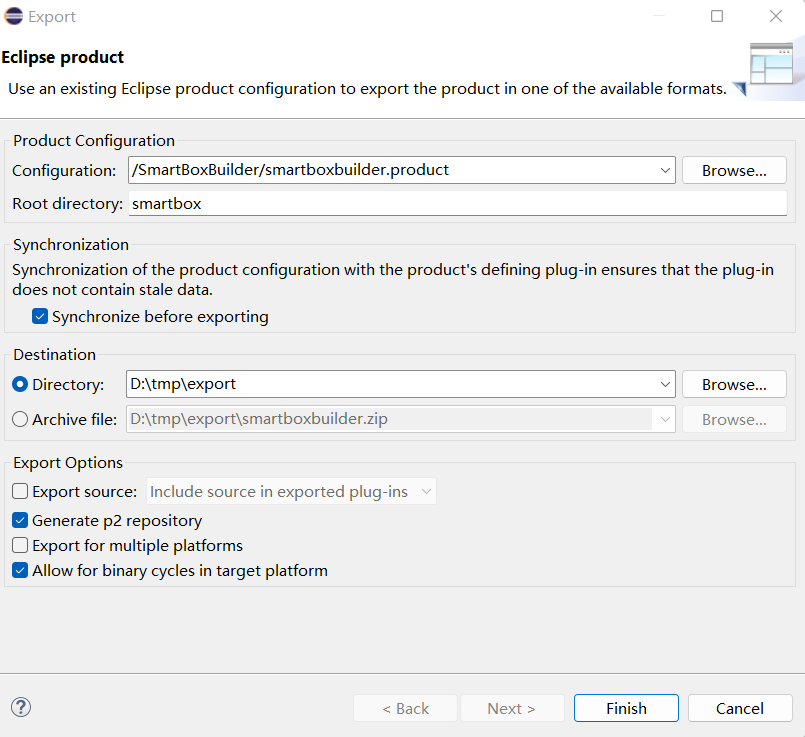Click the 'Export Options' group label
The width and height of the screenshot is (805, 737).
pos(68,462)
